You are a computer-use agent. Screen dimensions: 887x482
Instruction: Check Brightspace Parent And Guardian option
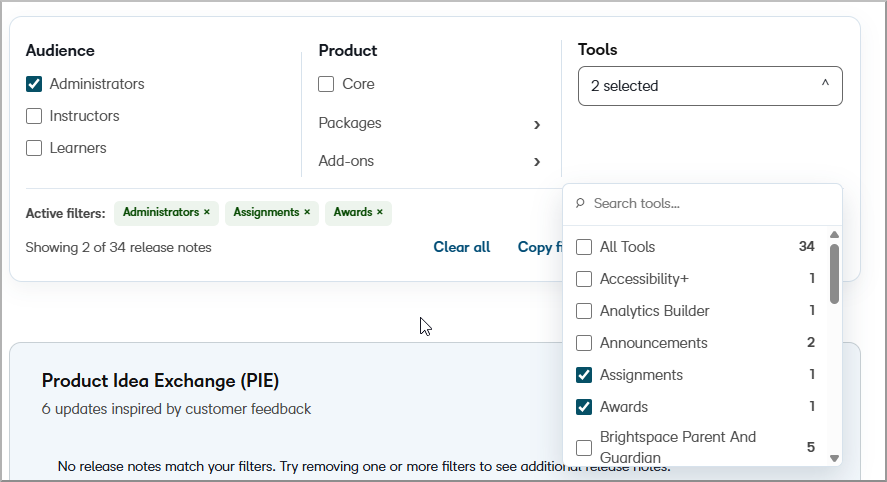[584, 447]
